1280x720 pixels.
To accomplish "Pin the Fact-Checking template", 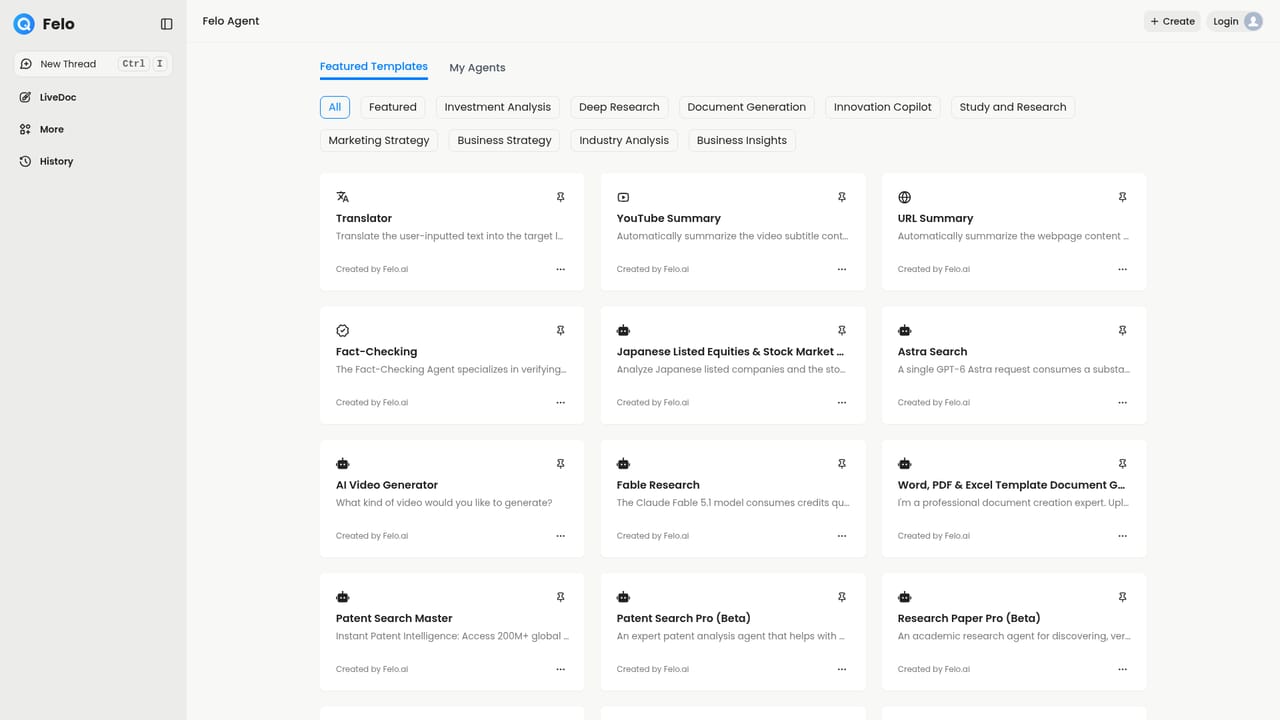I will (x=561, y=330).
